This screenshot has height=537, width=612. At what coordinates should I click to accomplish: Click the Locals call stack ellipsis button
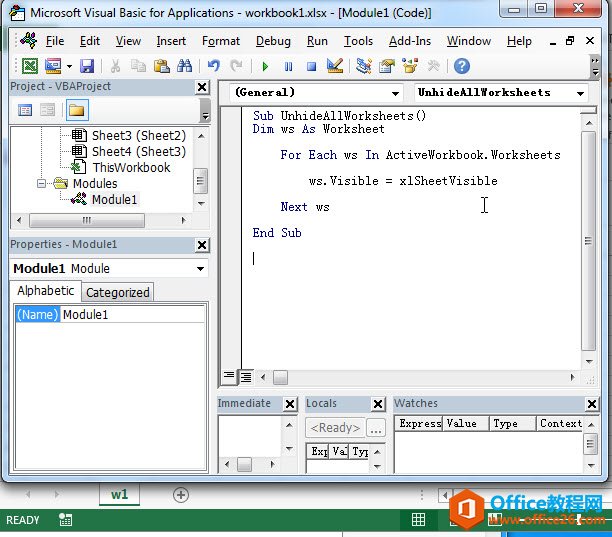[x=376, y=428]
